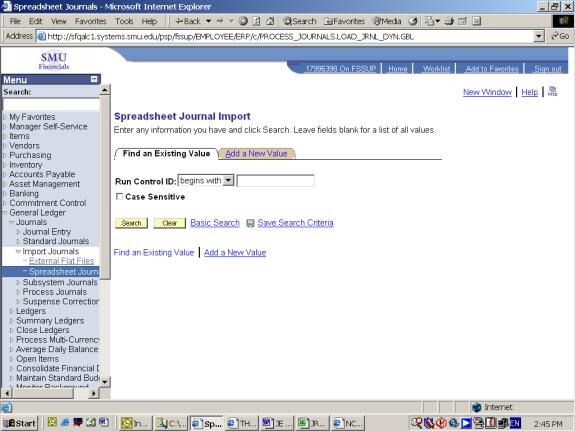The image size is (575, 432).
Task: Switch to Add a New Value tab
Action: coord(256,154)
